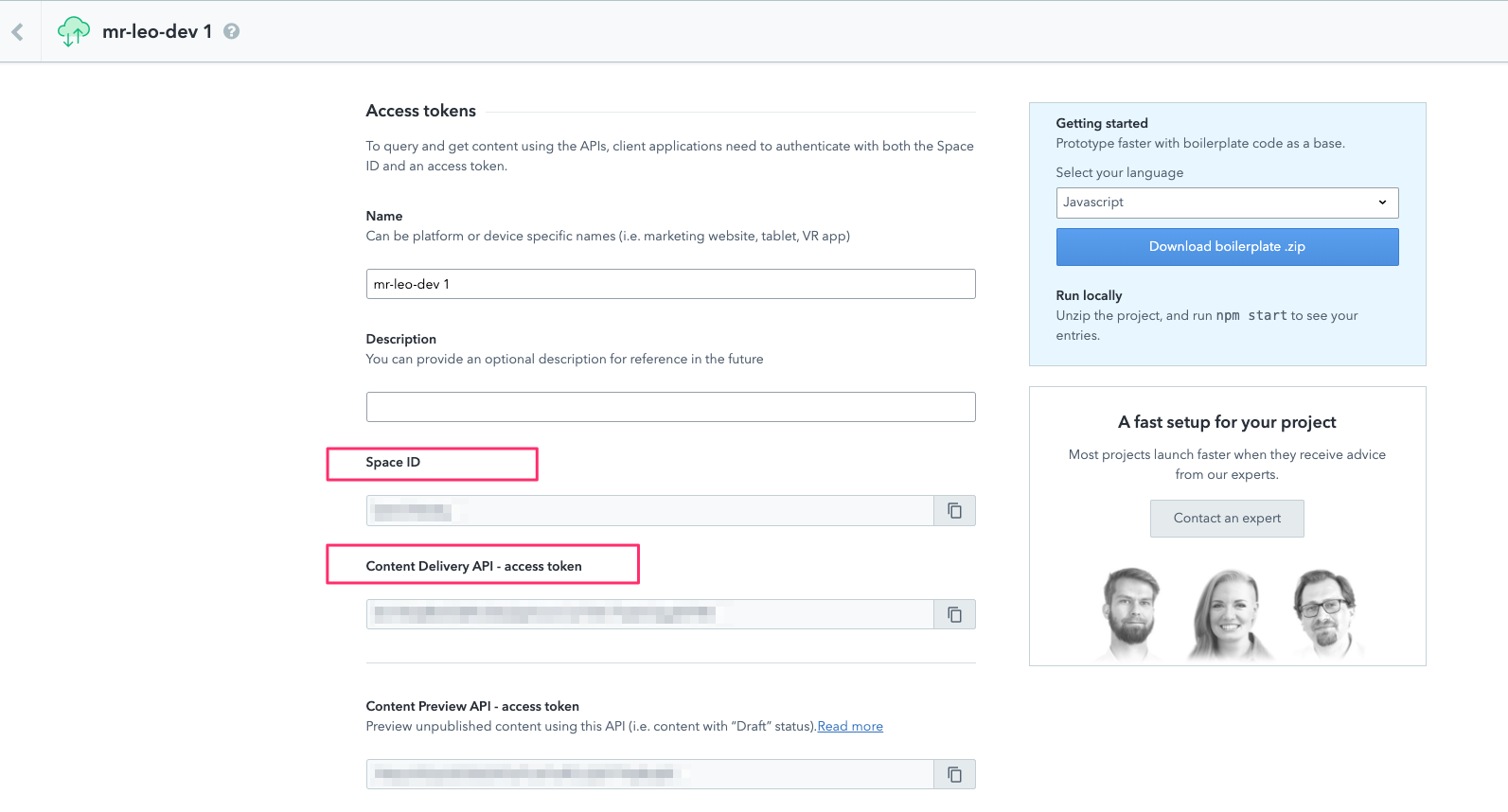The width and height of the screenshot is (1508, 812).
Task: Click the Space ID label
Action: [x=393, y=462]
